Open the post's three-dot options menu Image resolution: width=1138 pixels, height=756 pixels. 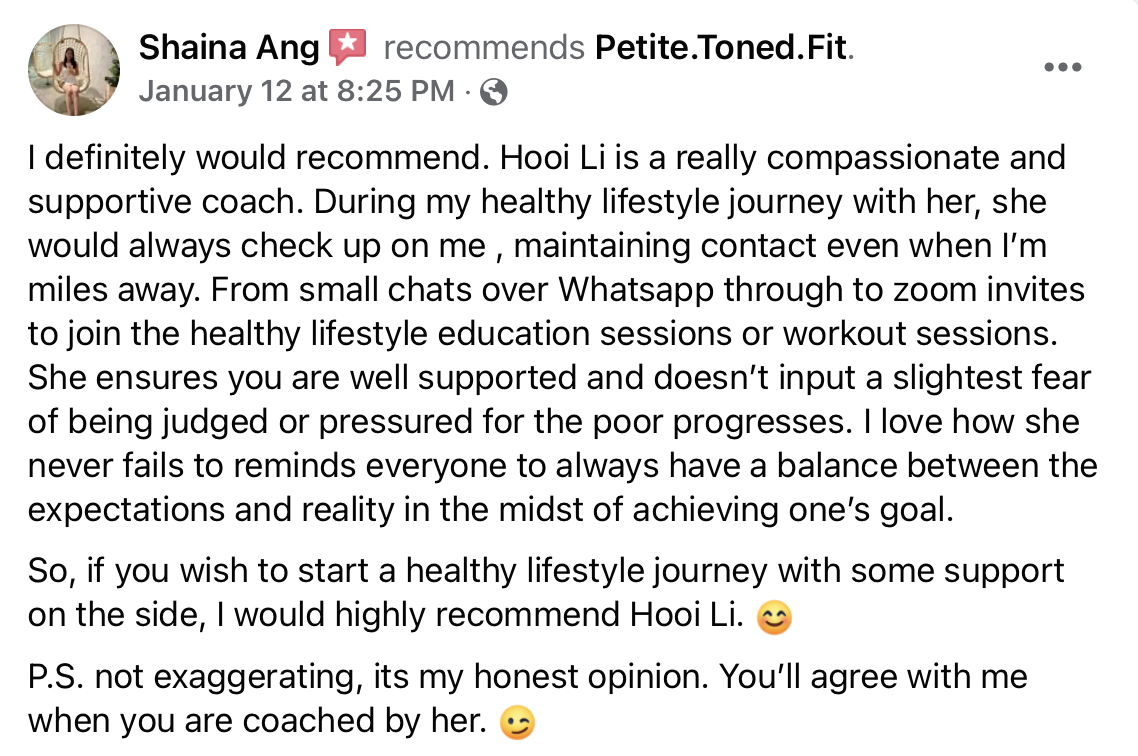(1062, 67)
